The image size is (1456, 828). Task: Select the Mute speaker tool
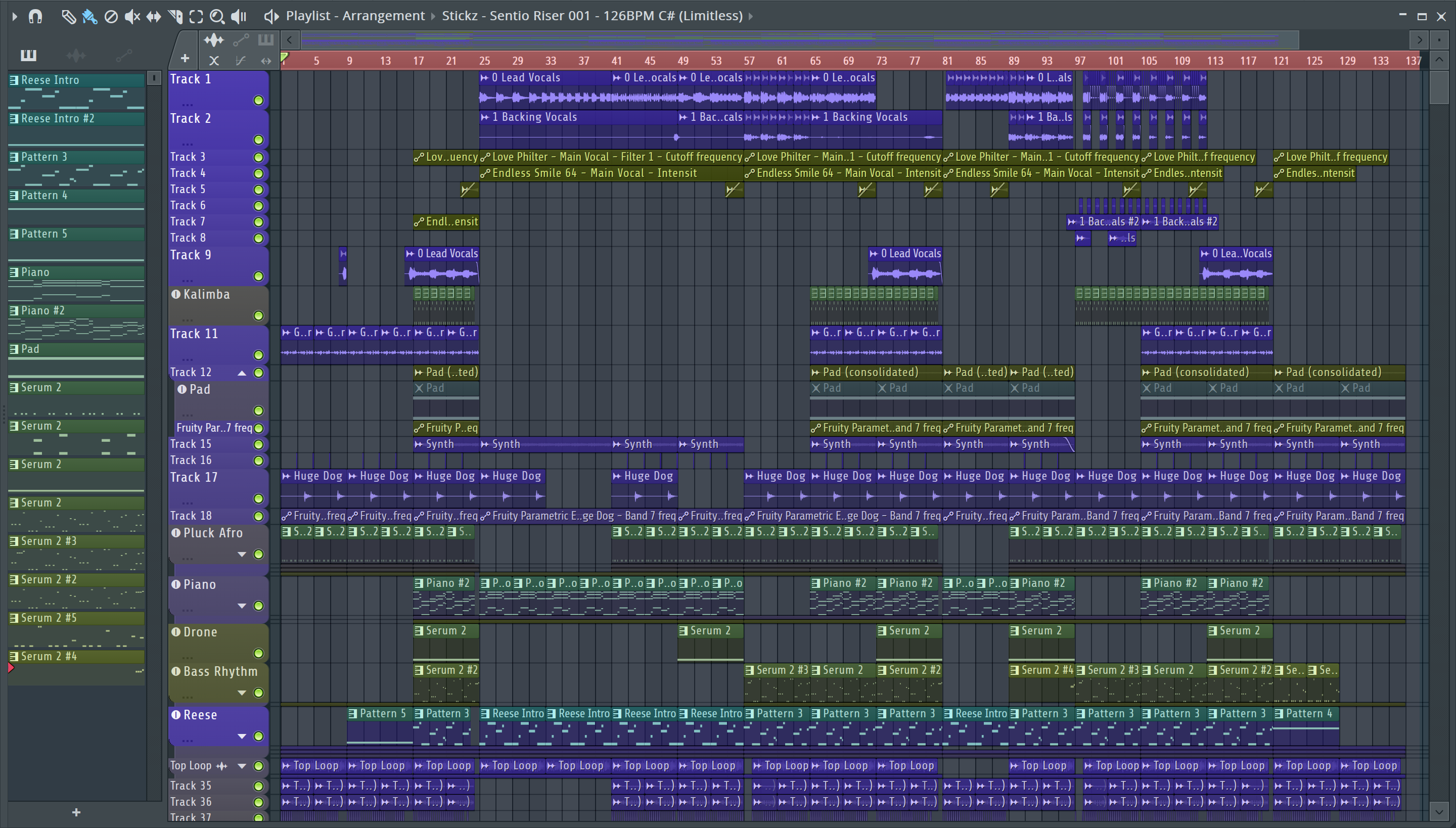pos(132,17)
